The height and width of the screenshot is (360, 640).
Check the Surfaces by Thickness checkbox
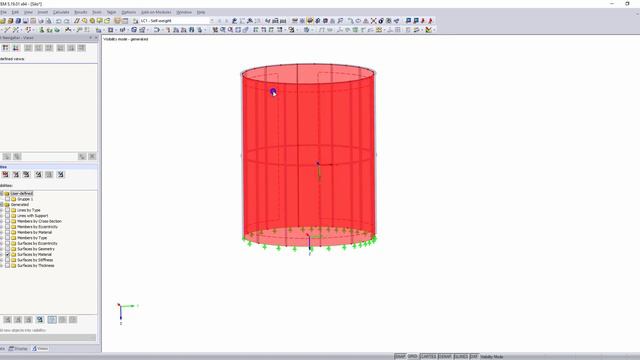pyautogui.click(x=7, y=265)
